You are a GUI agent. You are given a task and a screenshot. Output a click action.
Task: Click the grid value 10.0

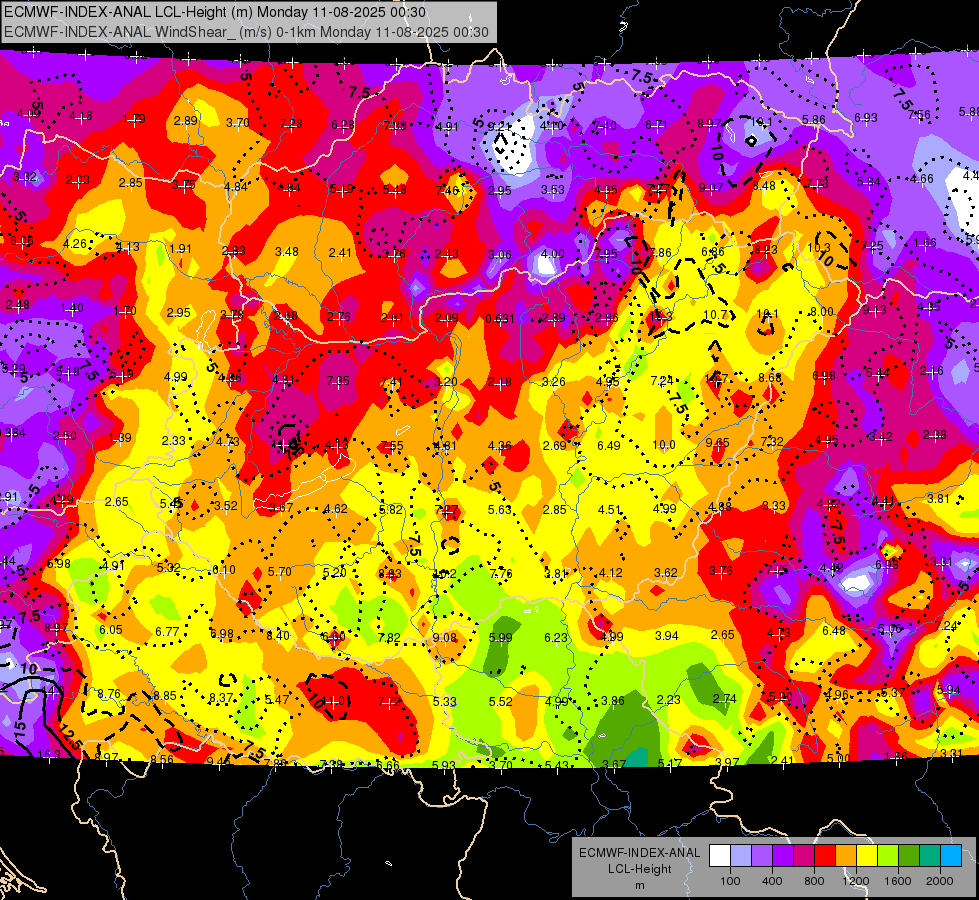coord(664,445)
